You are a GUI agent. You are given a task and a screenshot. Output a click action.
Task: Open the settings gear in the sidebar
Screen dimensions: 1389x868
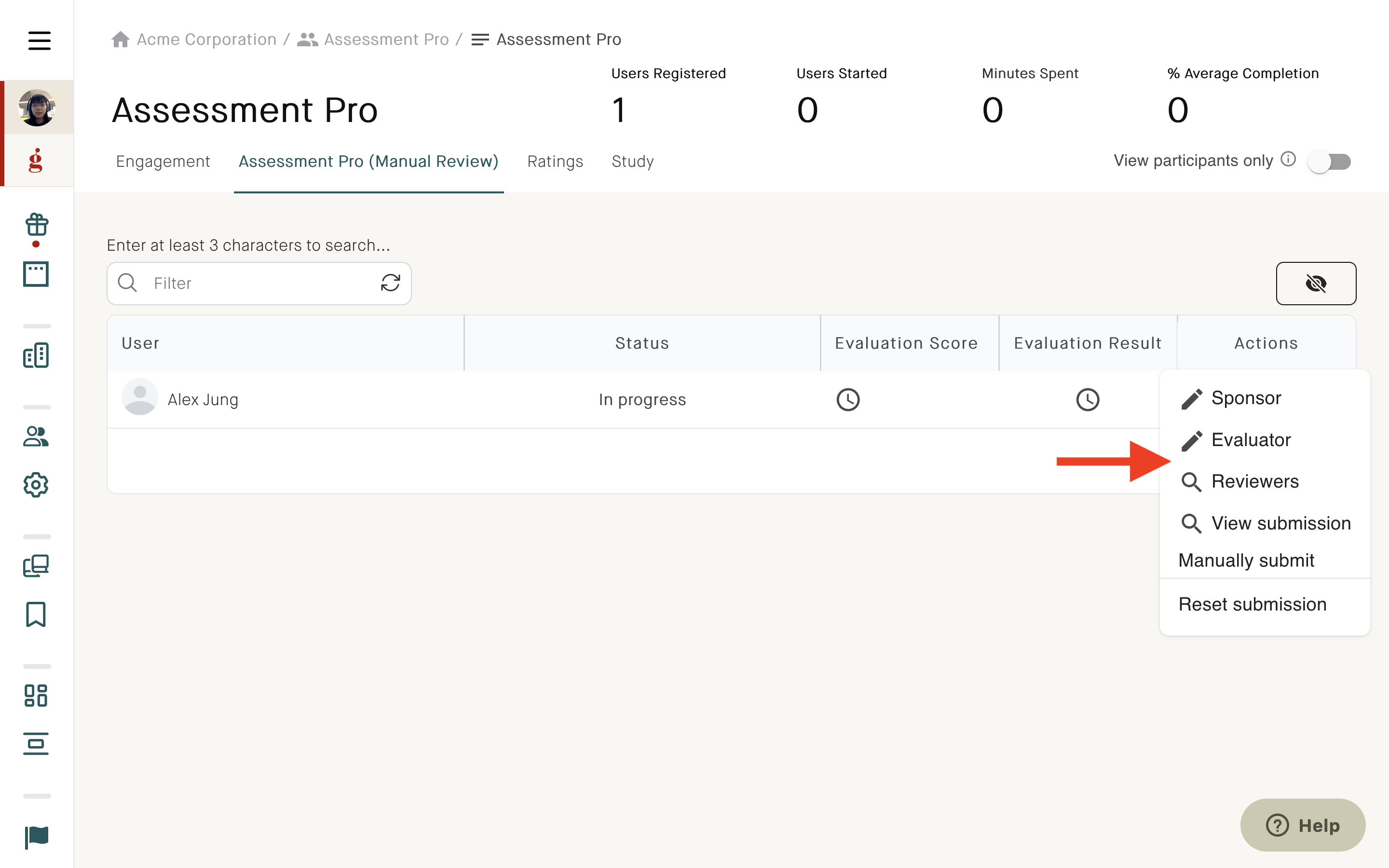point(36,485)
